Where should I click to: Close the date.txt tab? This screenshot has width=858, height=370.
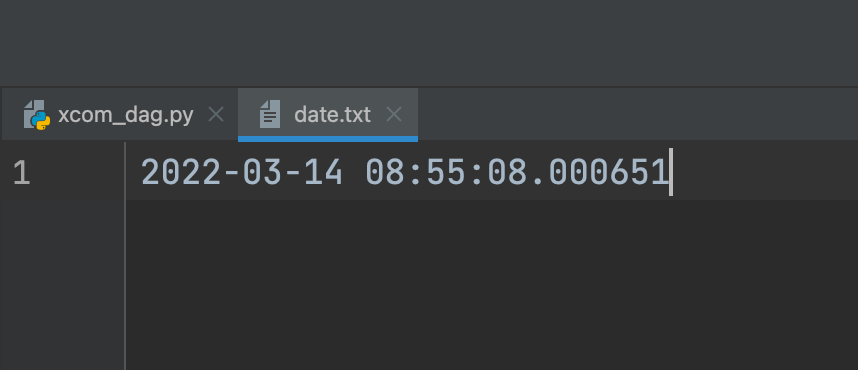click(394, 114)
